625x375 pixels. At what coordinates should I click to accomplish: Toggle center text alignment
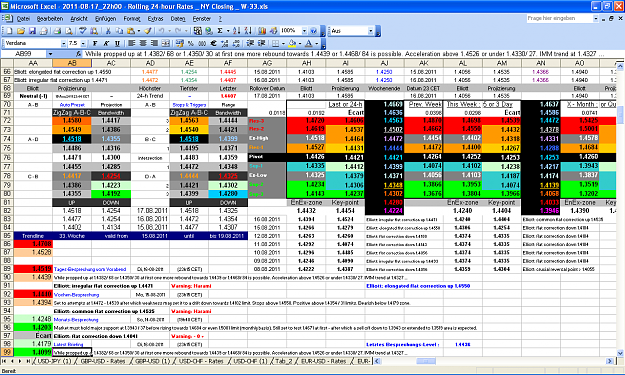pyautogui.click(x=143, y=43)
